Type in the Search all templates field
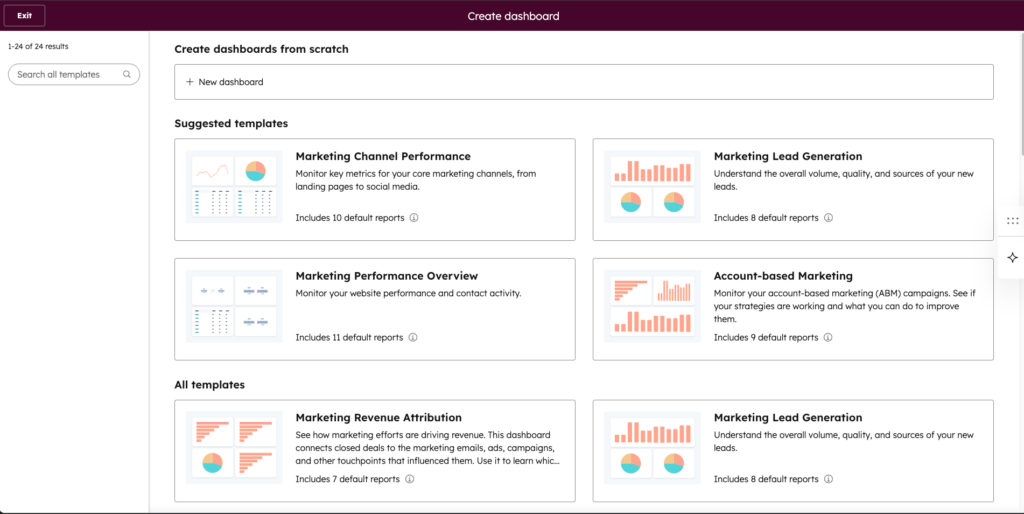 coord(66,75)
